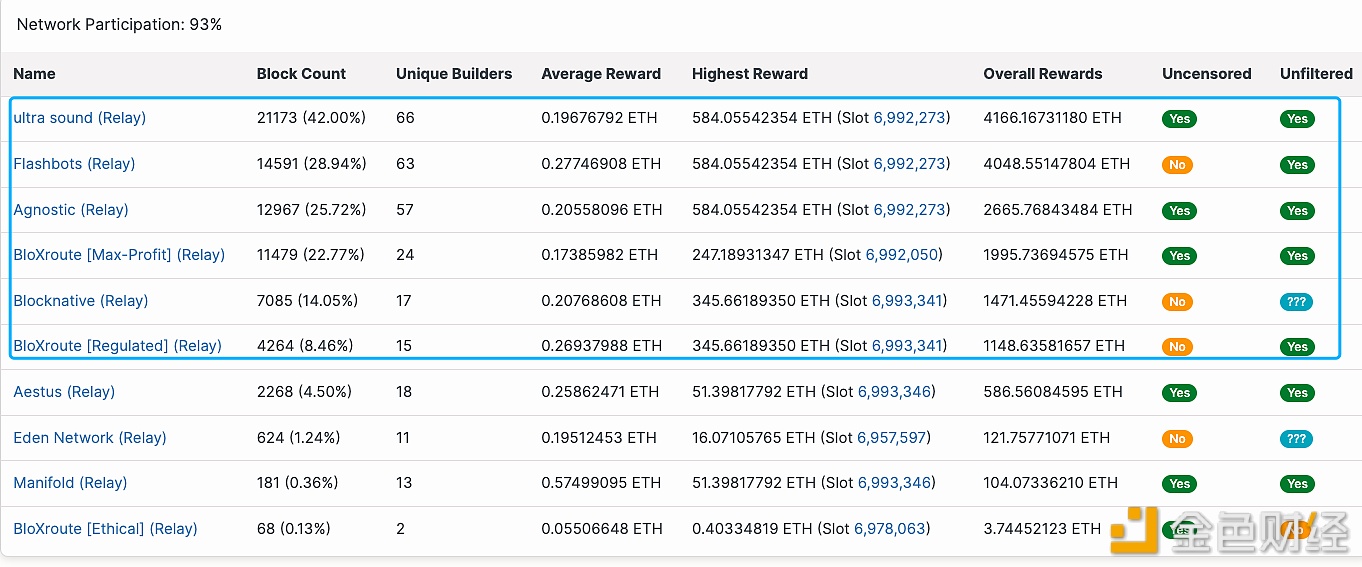Open slot 6,978,063 link
Image resolution: width=1362 pixels, height=567 pixels.
click(891, 529)
